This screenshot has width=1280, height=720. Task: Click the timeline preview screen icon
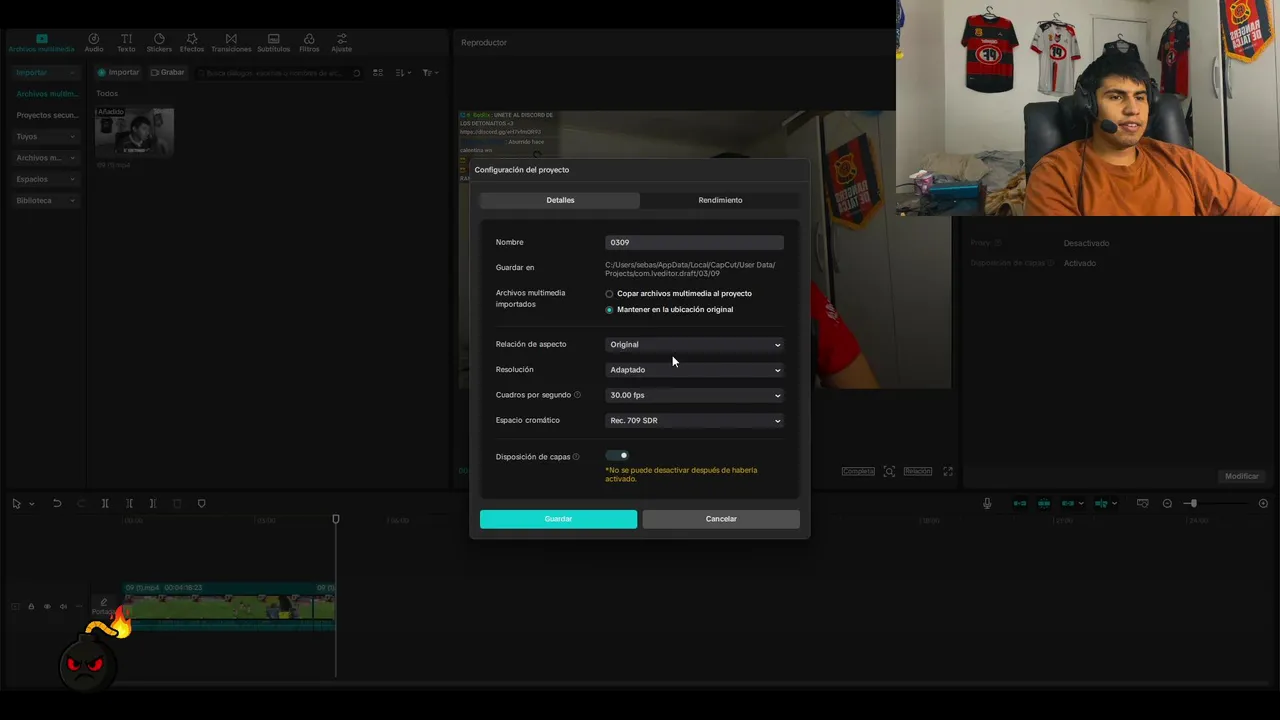click(1143, 504)
